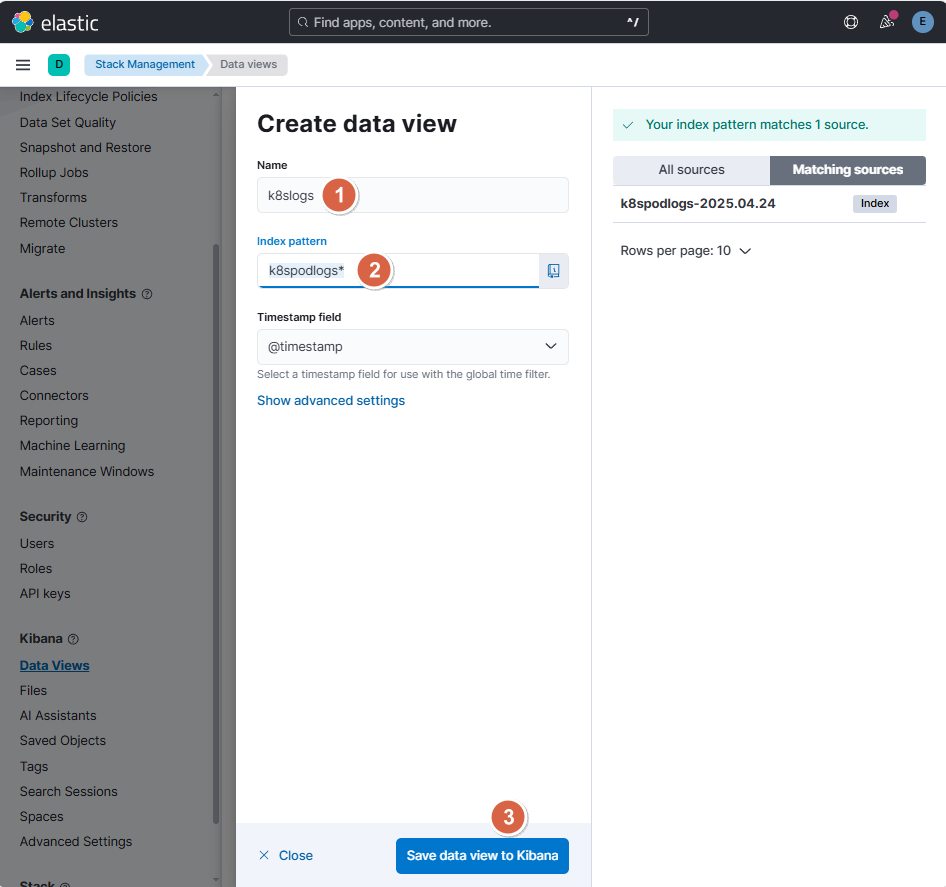This screenshot has width=946, height=887.
Task: Open Data Set Quality
Action: (x=68, y=122)
